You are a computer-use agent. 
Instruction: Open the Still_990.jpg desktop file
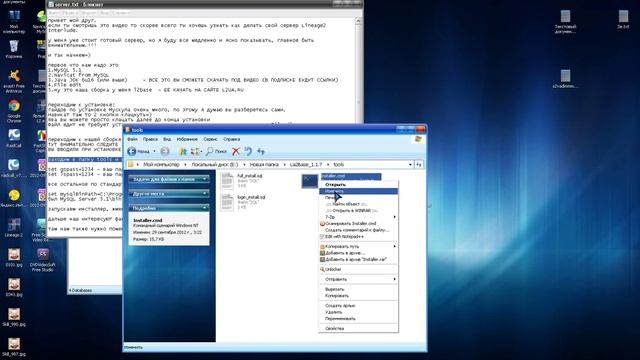14,317
